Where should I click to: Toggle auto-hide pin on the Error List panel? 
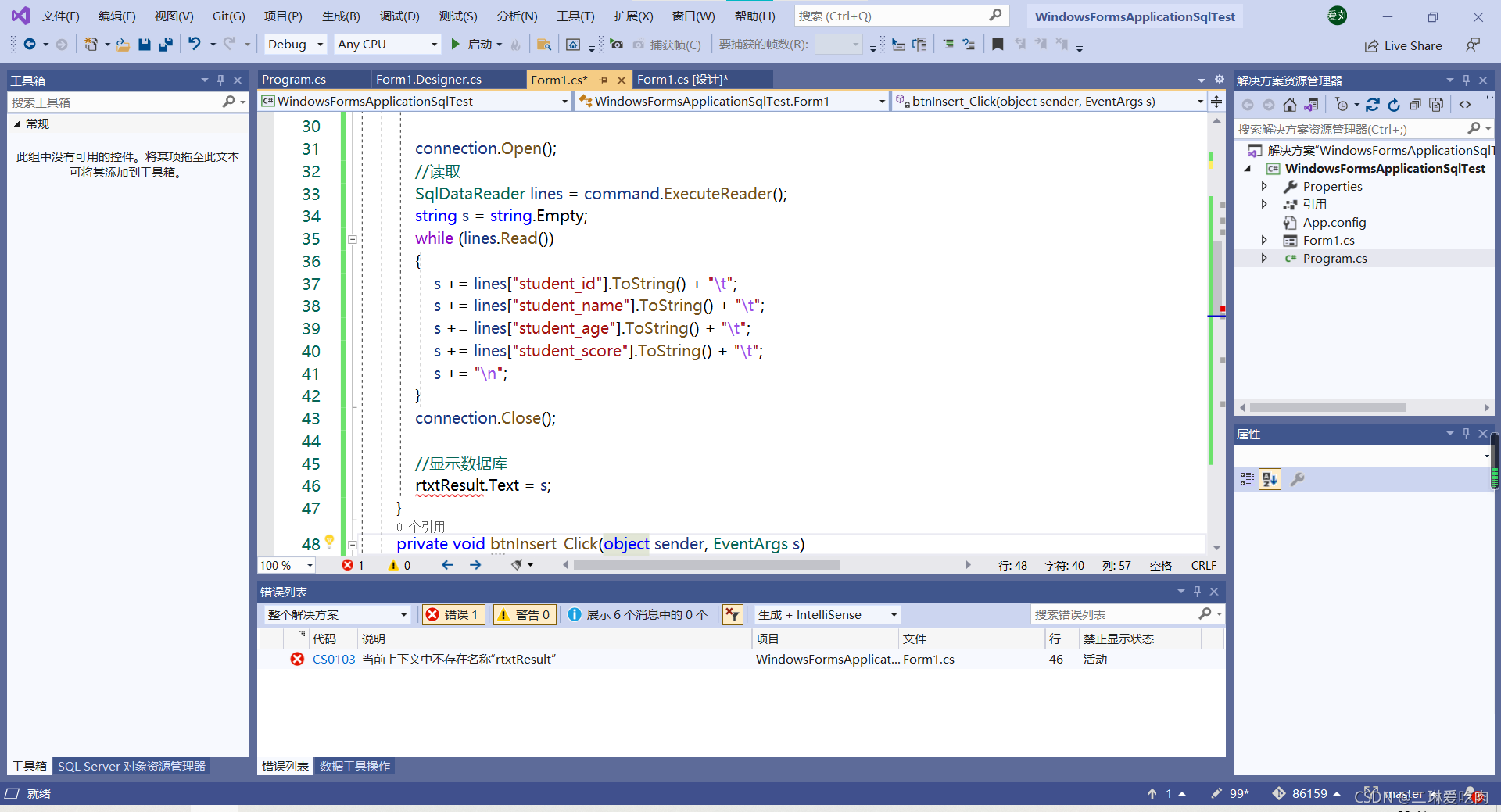[1197, 592]
